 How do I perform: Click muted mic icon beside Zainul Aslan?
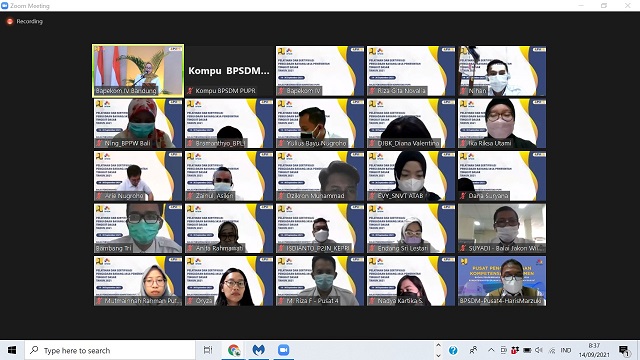(x=190, y=196)
